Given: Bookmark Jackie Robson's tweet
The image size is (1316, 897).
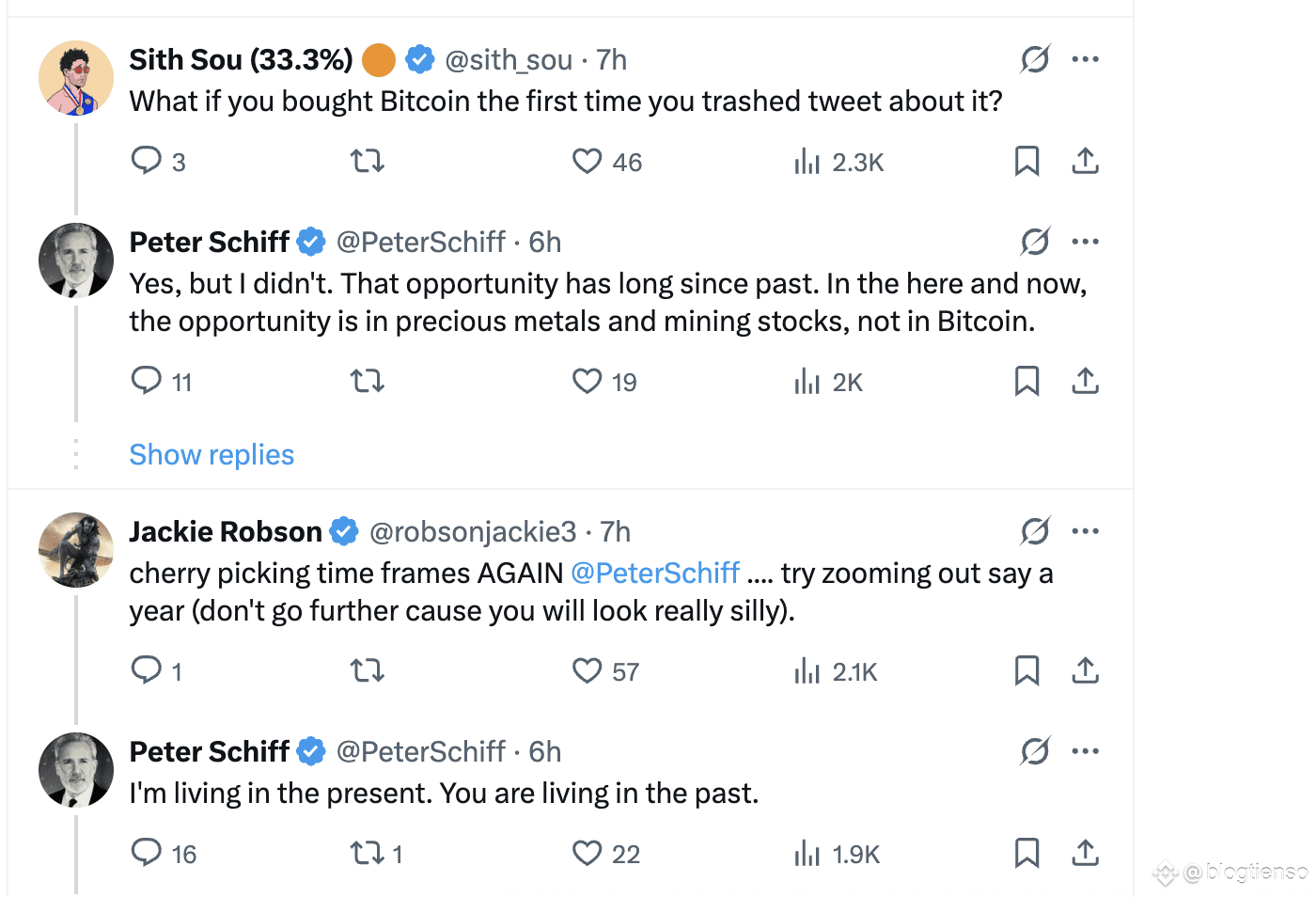Looking at the screenshot, I should (x=1026, y=670).
